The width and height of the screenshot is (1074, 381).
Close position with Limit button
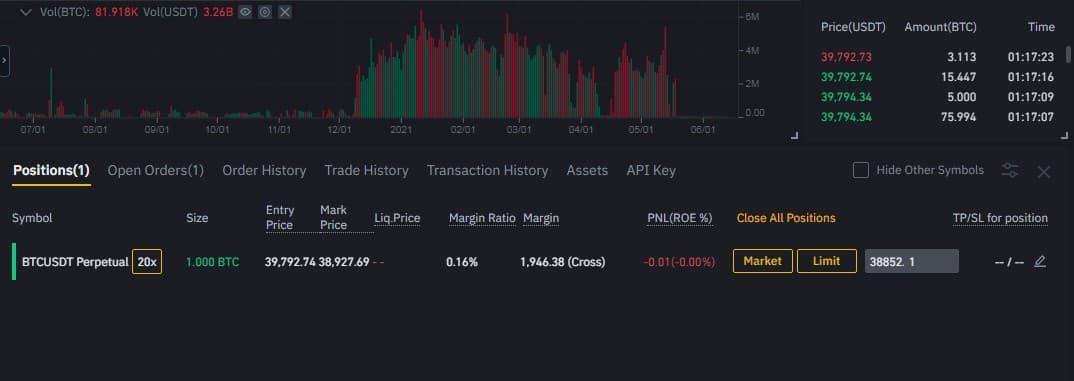[827, 261]
